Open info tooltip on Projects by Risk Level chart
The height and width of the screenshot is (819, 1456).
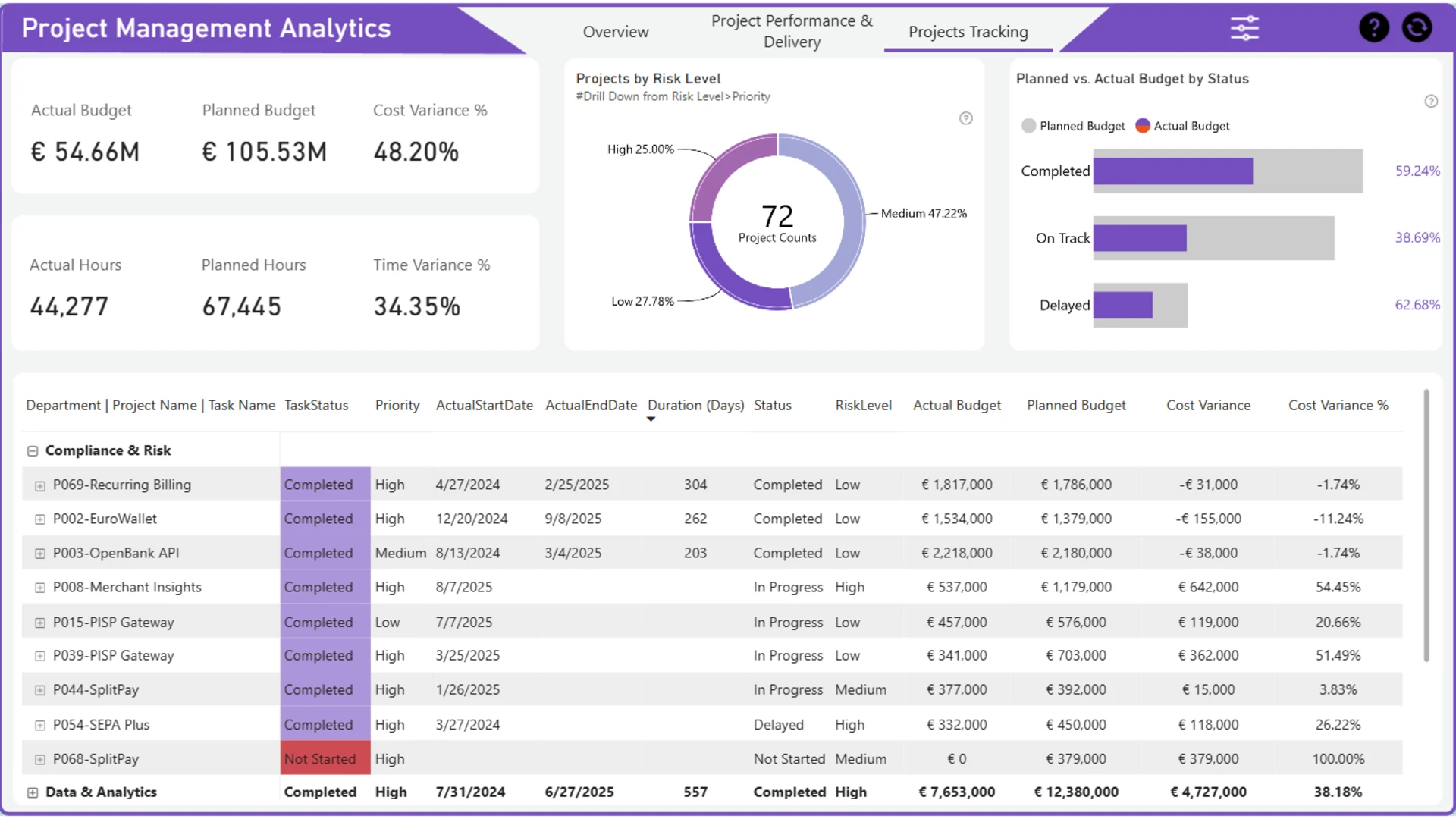tap(965, 118)
